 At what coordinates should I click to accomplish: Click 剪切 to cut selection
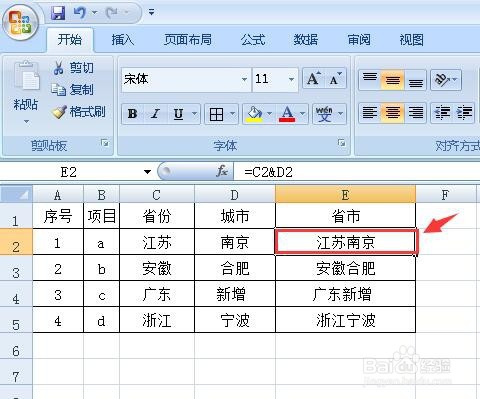[73, 68]
